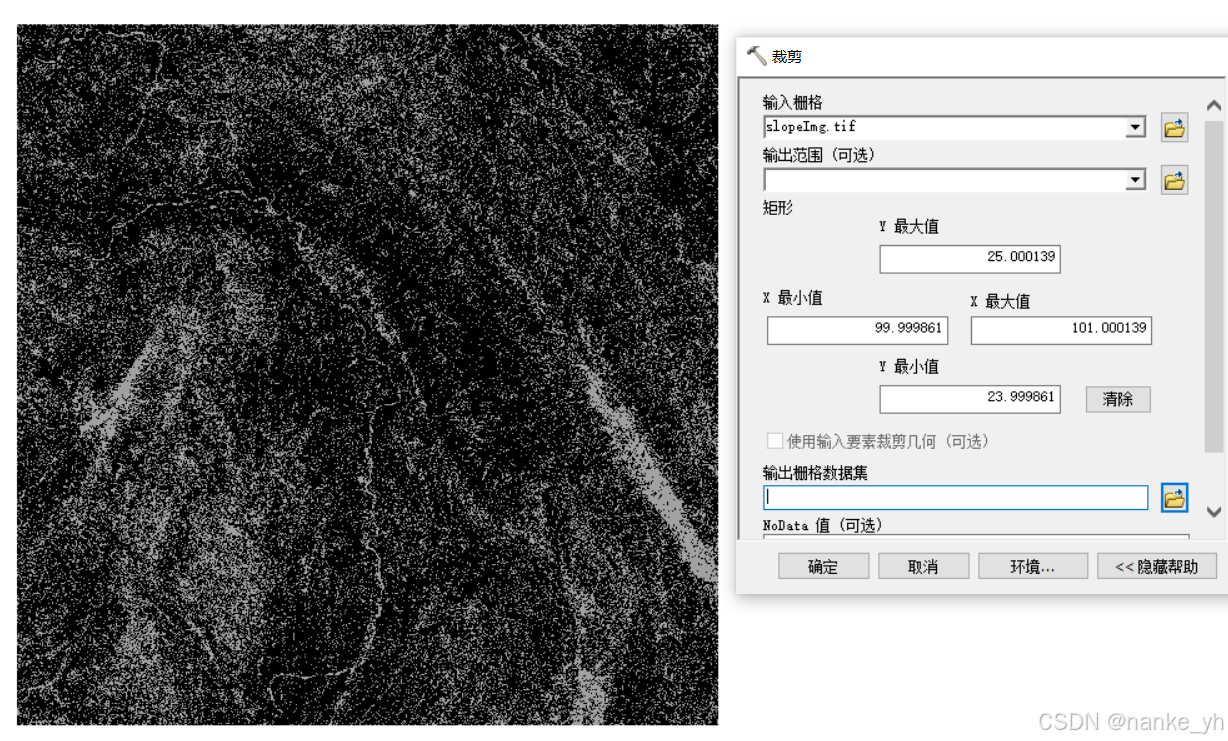
Task: Toggle use input features for clipping geometry
Action: (775, 441)
